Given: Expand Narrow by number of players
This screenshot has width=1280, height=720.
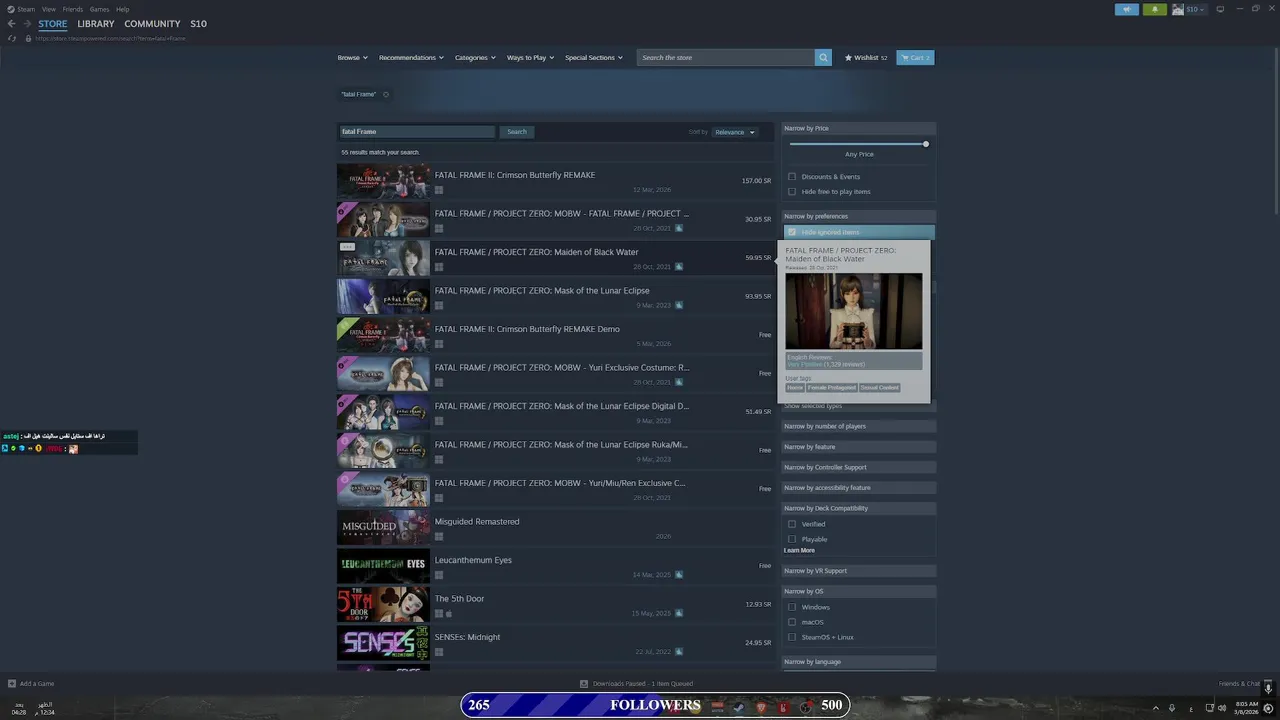Looking at the screenshot, I should pyautogui.click(x=859, y=426).
